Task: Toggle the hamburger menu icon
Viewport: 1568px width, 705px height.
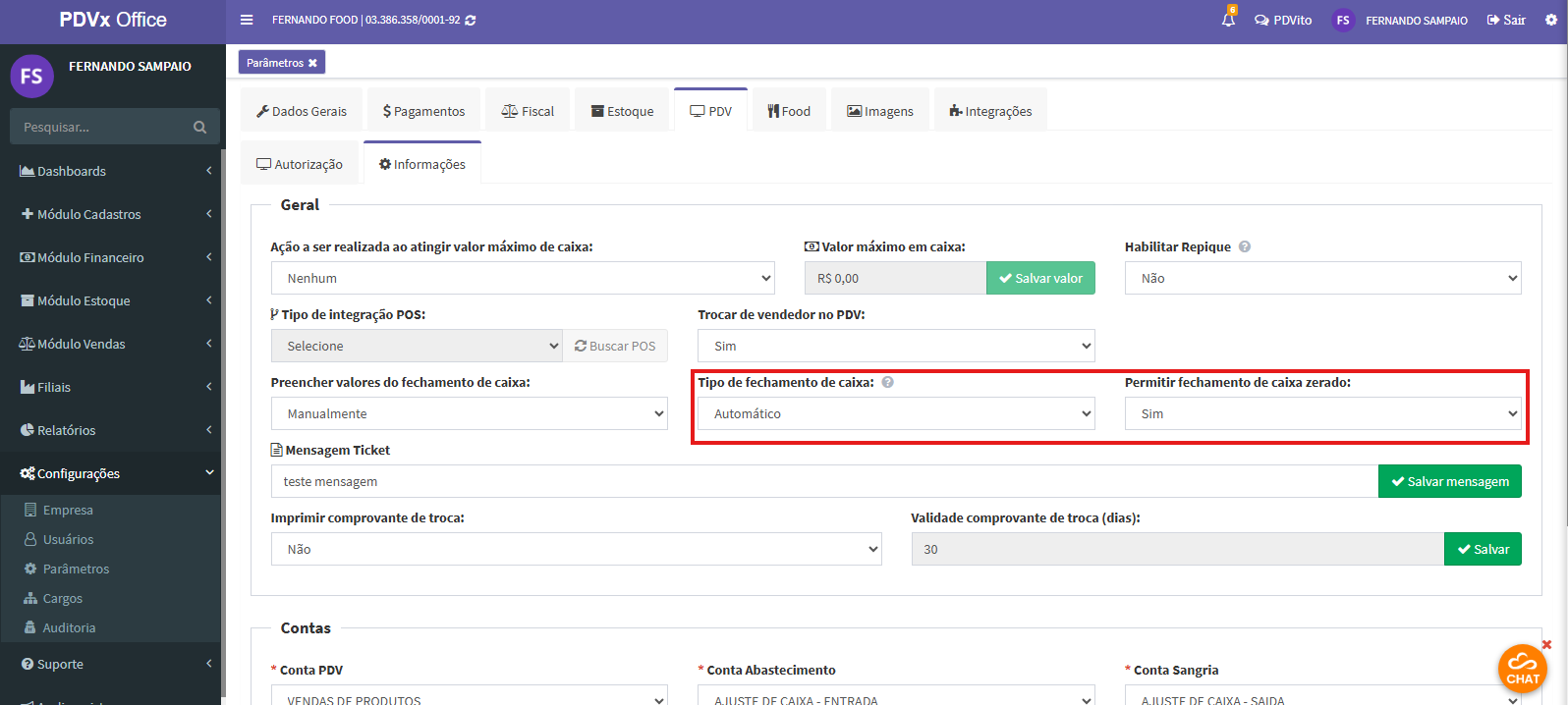Action: click(x=247, y=20)
